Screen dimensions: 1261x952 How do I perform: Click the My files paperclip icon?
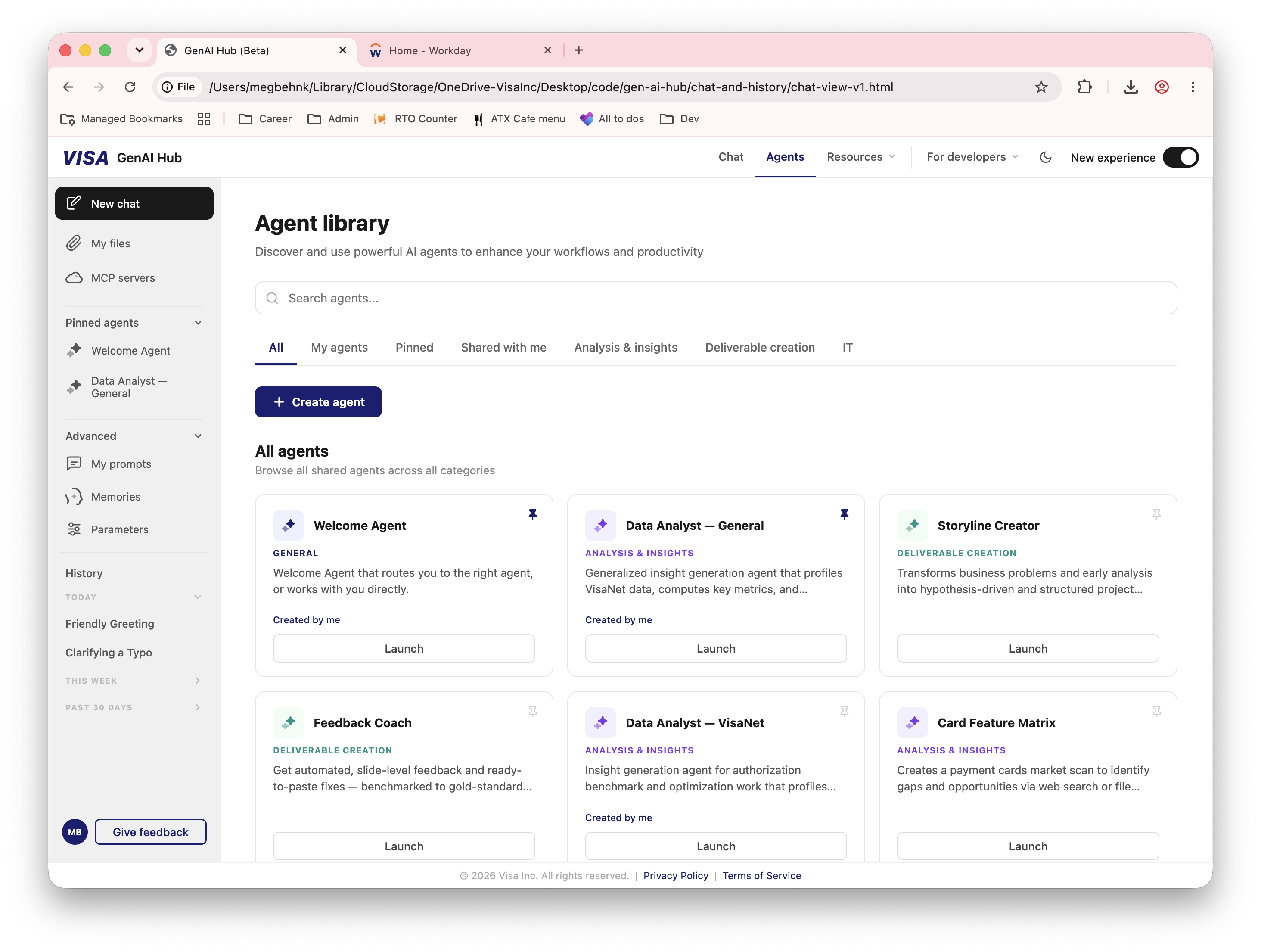click(74, 243)
